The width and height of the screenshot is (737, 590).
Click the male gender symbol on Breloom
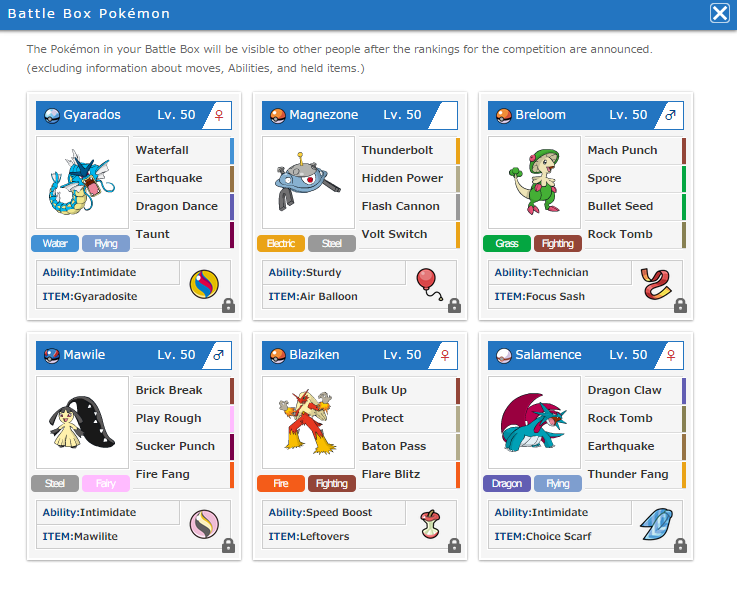671,115
